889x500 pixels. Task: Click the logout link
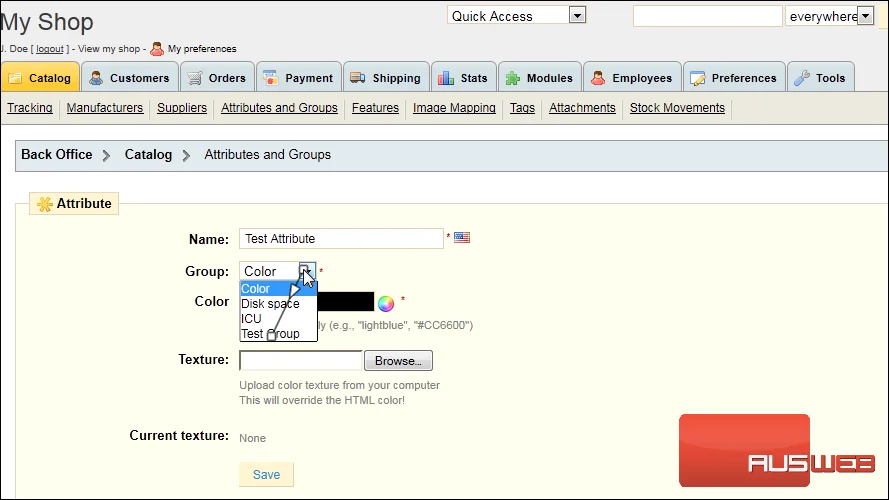click(50, 49)
